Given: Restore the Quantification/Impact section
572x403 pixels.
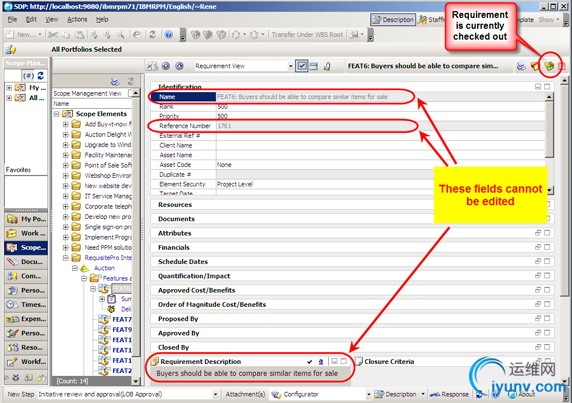Looking at the screenshot, I should click(x=538, y=275).
